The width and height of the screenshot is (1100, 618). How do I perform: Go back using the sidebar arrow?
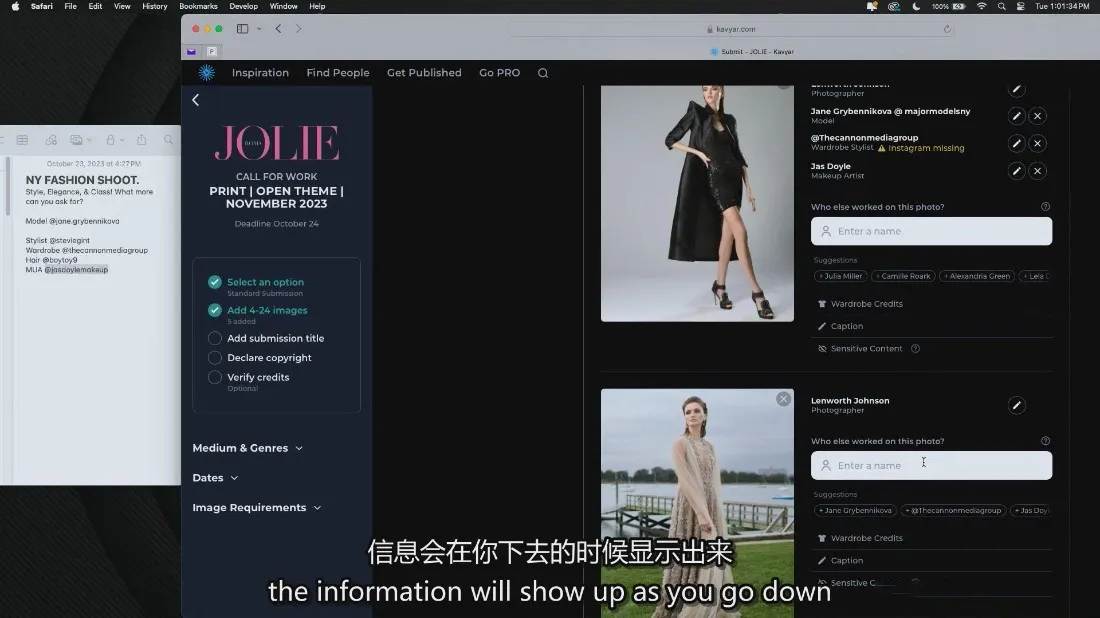coord(196,100)
